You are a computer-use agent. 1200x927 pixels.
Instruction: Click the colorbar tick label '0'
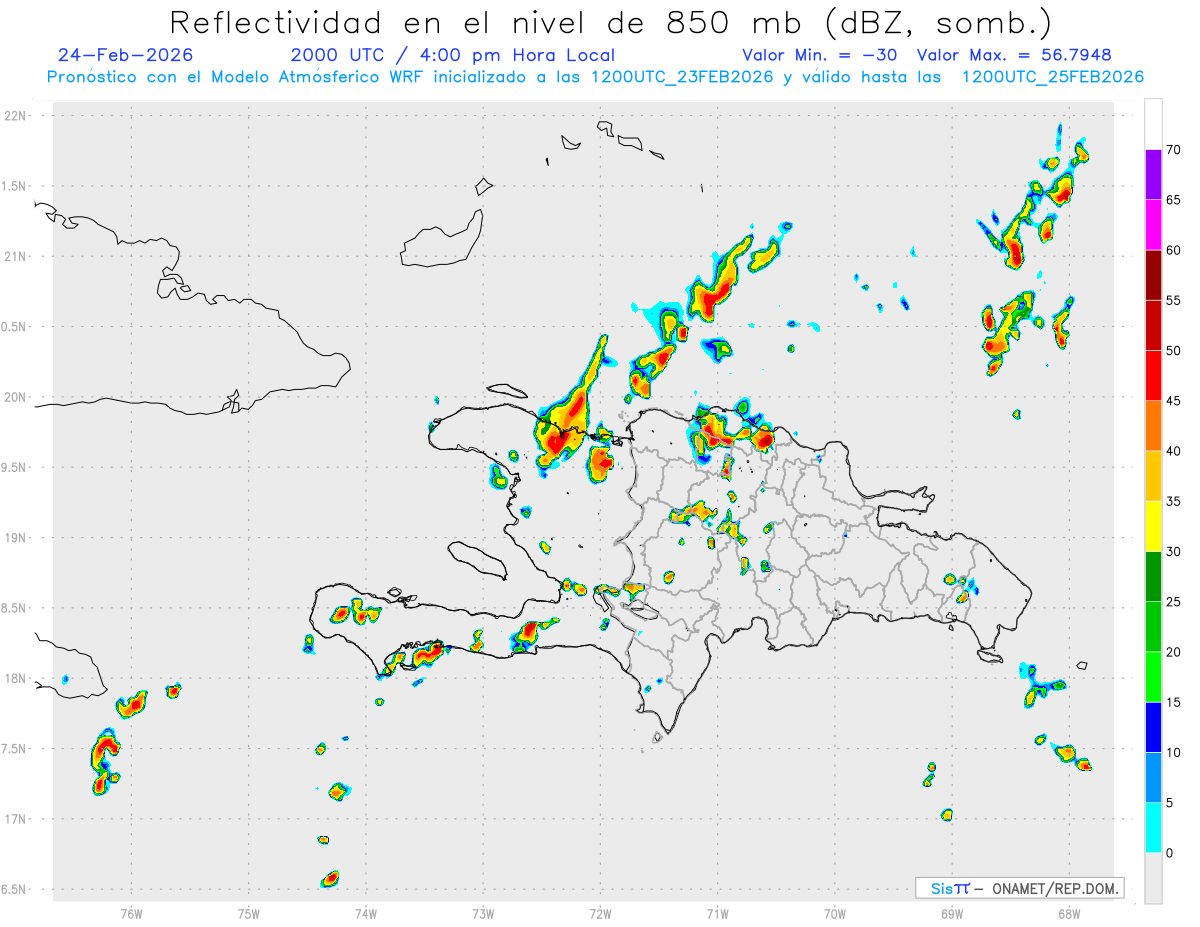point(1170,853)
